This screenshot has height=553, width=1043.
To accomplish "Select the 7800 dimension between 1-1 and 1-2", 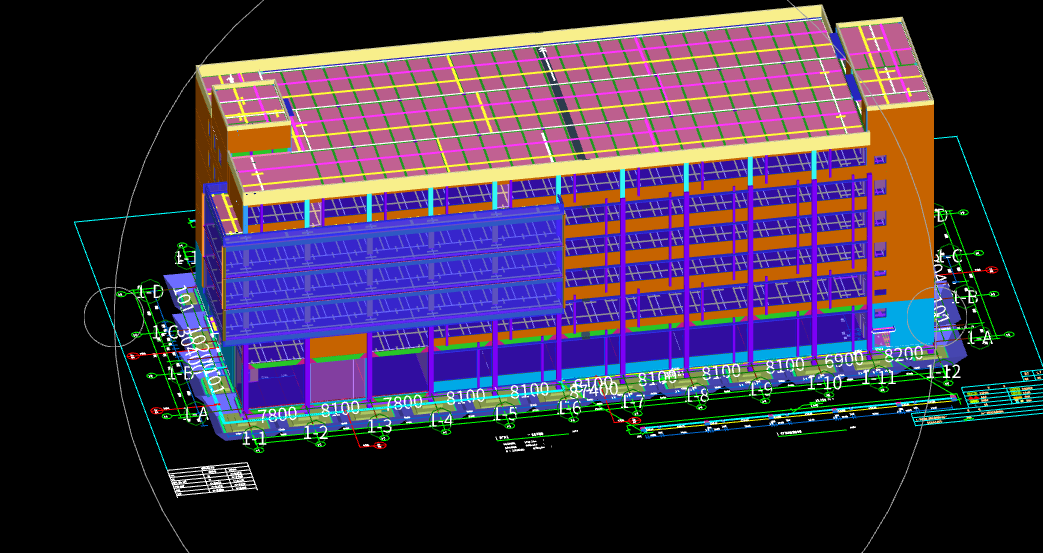I will (277, 415).
